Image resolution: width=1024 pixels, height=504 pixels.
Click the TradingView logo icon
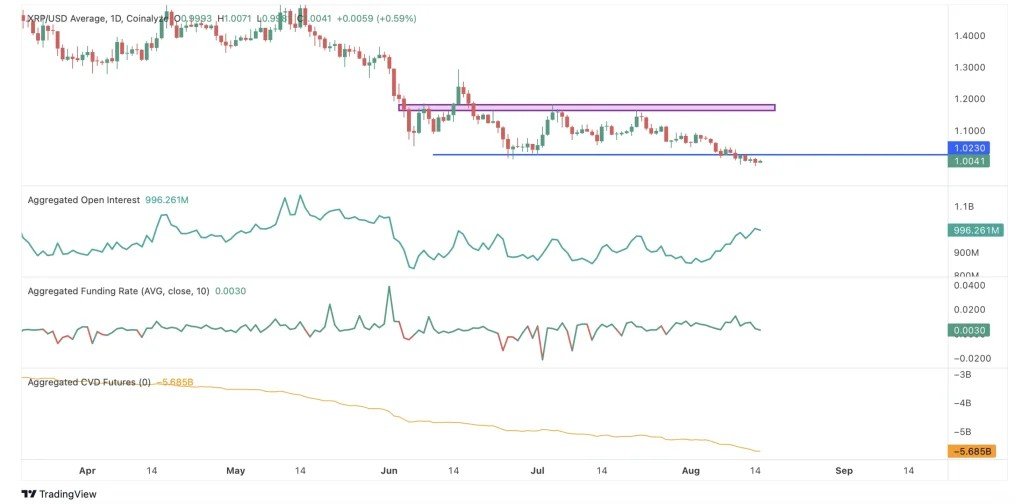pos(29,494)
